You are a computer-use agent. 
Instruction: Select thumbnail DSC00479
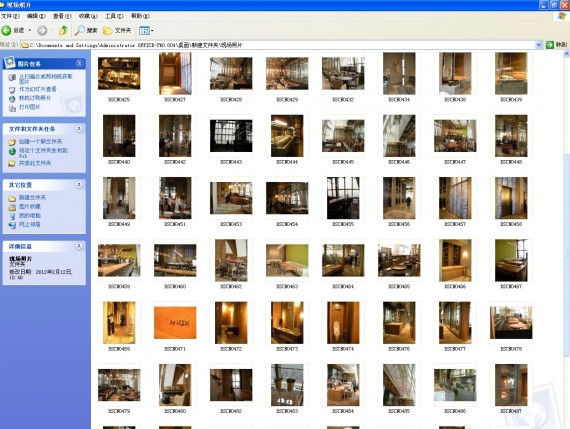119,385
